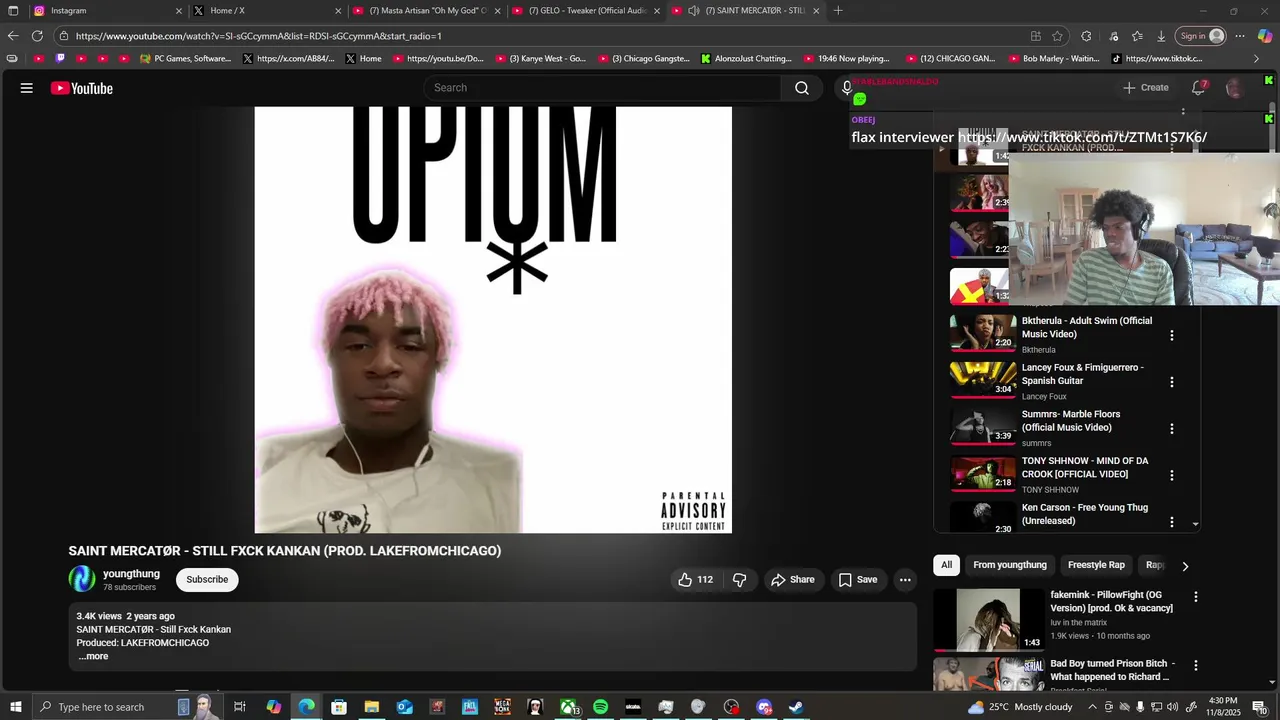Open the Spanish Guitar thumbnail in playlist
Screen dimensions: 1280x720
[x=983, y=379]
